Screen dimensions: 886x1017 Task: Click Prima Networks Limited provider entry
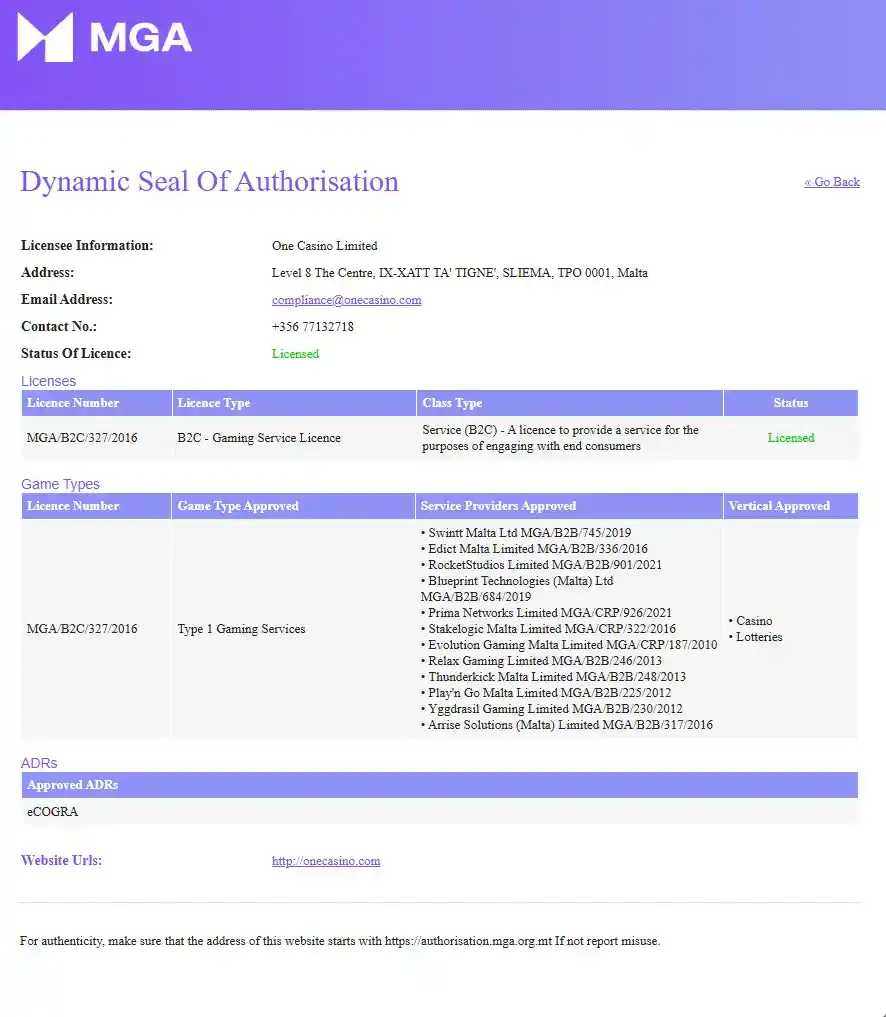tap(546, 613)
